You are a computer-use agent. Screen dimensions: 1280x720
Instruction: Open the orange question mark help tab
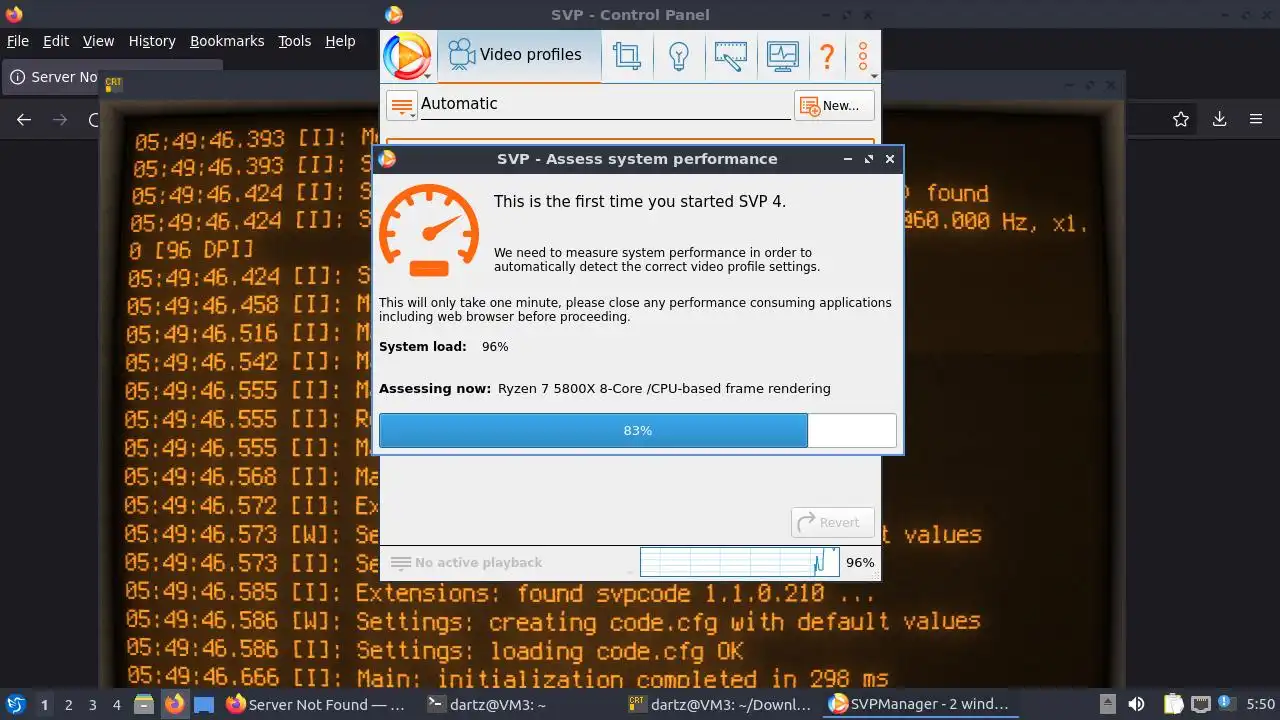coord(827,55)
